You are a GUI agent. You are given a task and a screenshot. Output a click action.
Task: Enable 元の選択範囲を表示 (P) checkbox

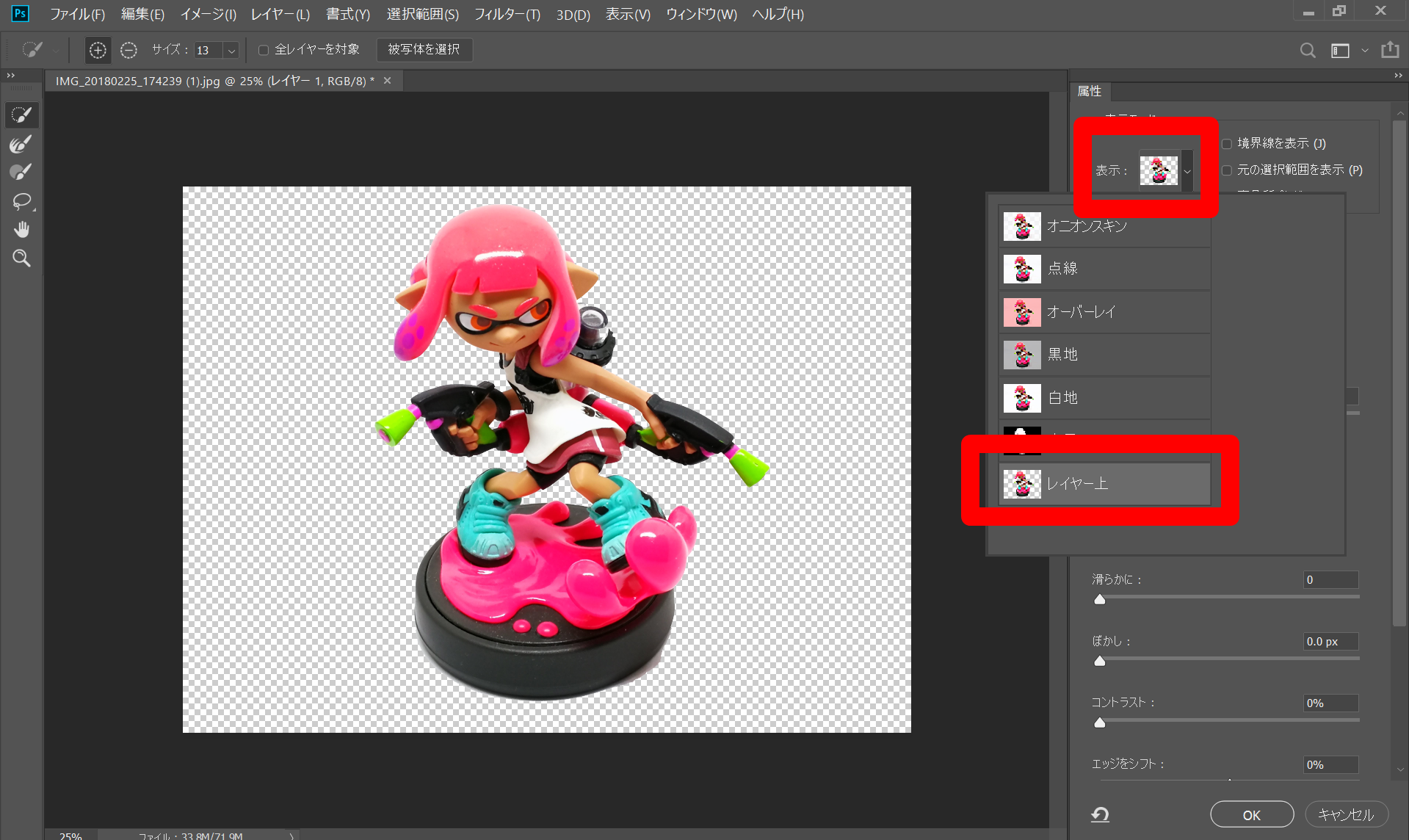(x=1226, y=170)
